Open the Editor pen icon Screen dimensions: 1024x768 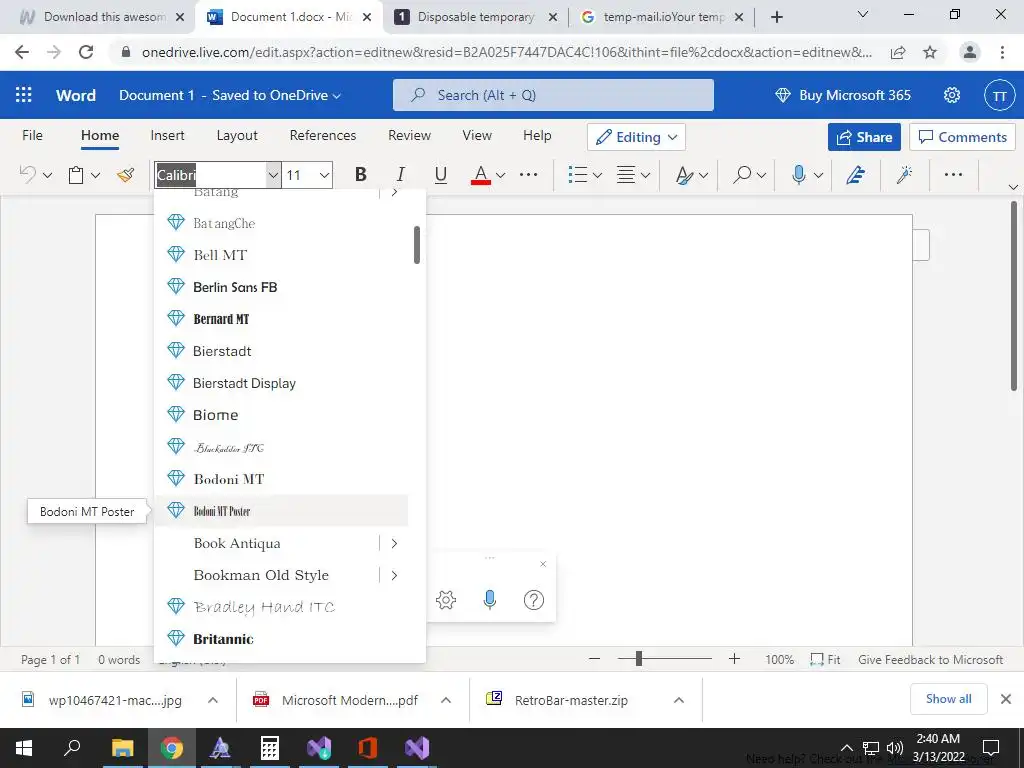click(856, 175)
